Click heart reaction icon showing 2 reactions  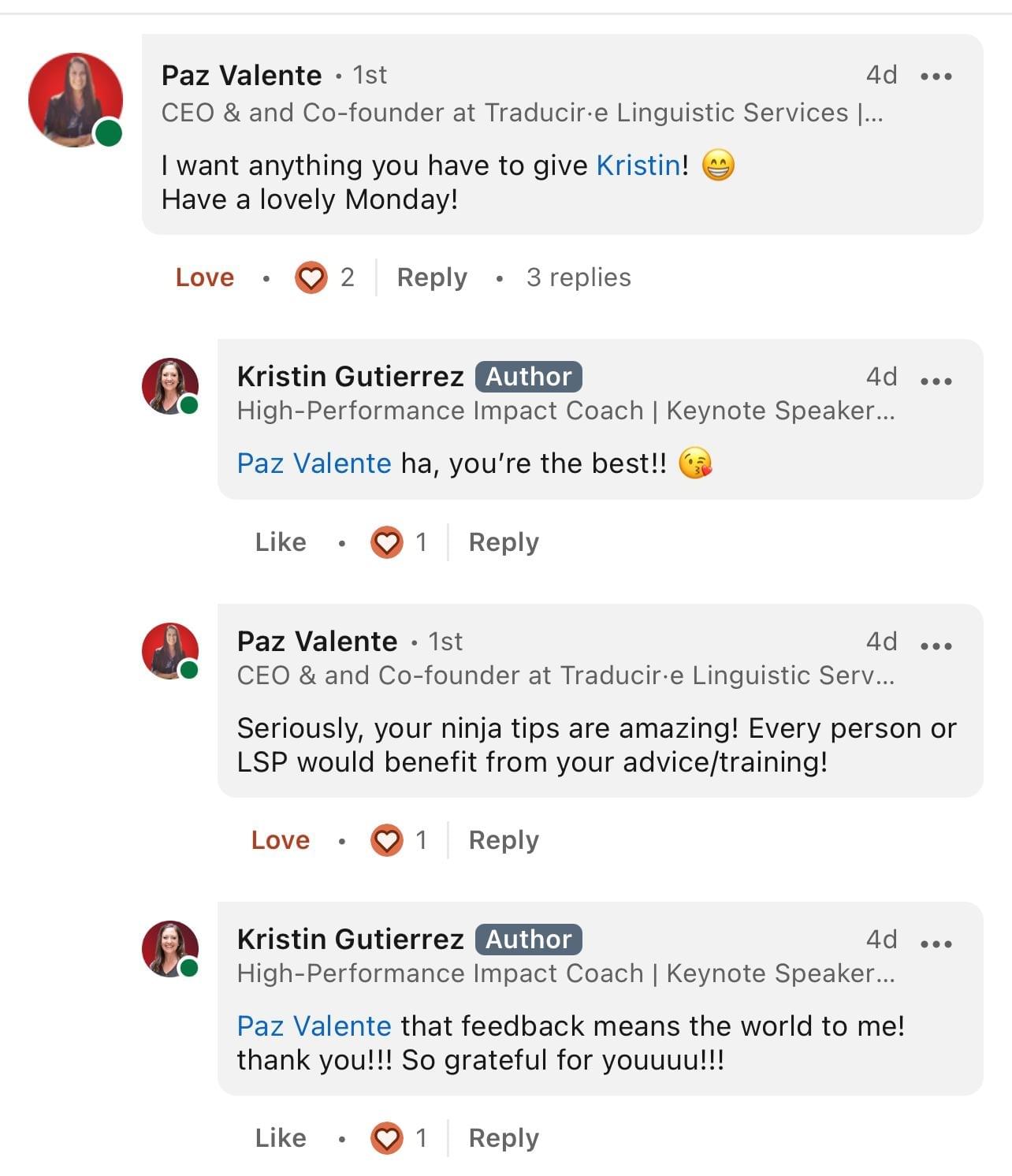311,277
